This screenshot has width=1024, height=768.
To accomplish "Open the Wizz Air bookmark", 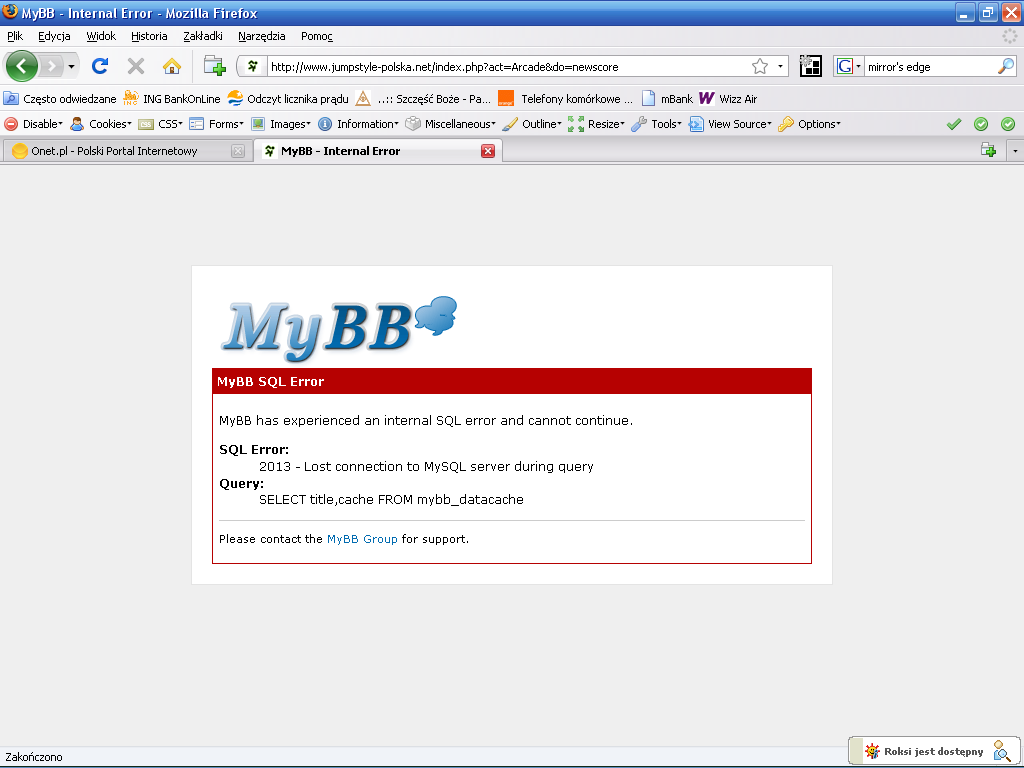I will coord(728,99).
